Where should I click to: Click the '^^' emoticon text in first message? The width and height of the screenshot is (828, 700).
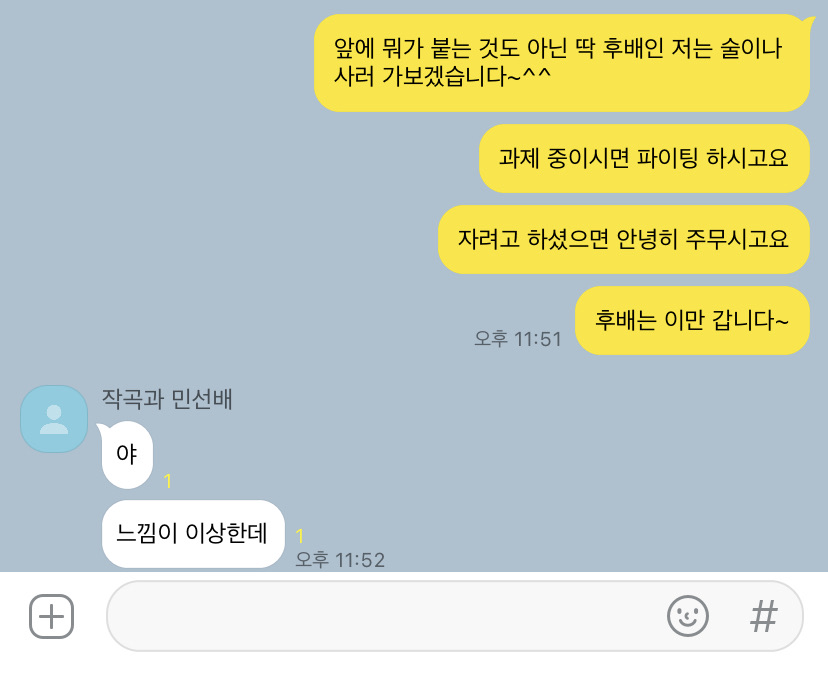(x=537, y=74)
